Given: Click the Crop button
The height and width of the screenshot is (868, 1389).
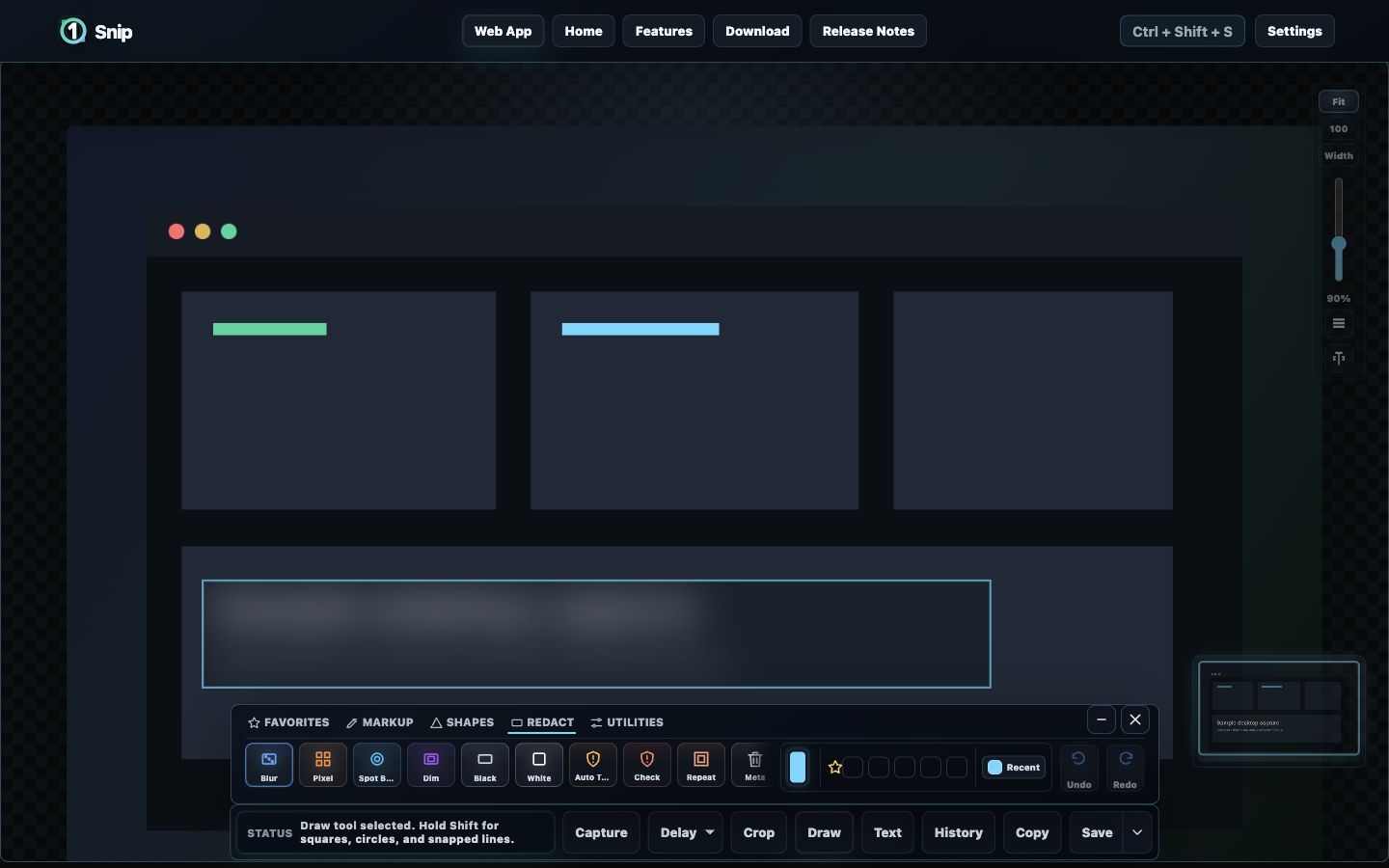Looking at the screenshot, I should click(x=759, y=832).
